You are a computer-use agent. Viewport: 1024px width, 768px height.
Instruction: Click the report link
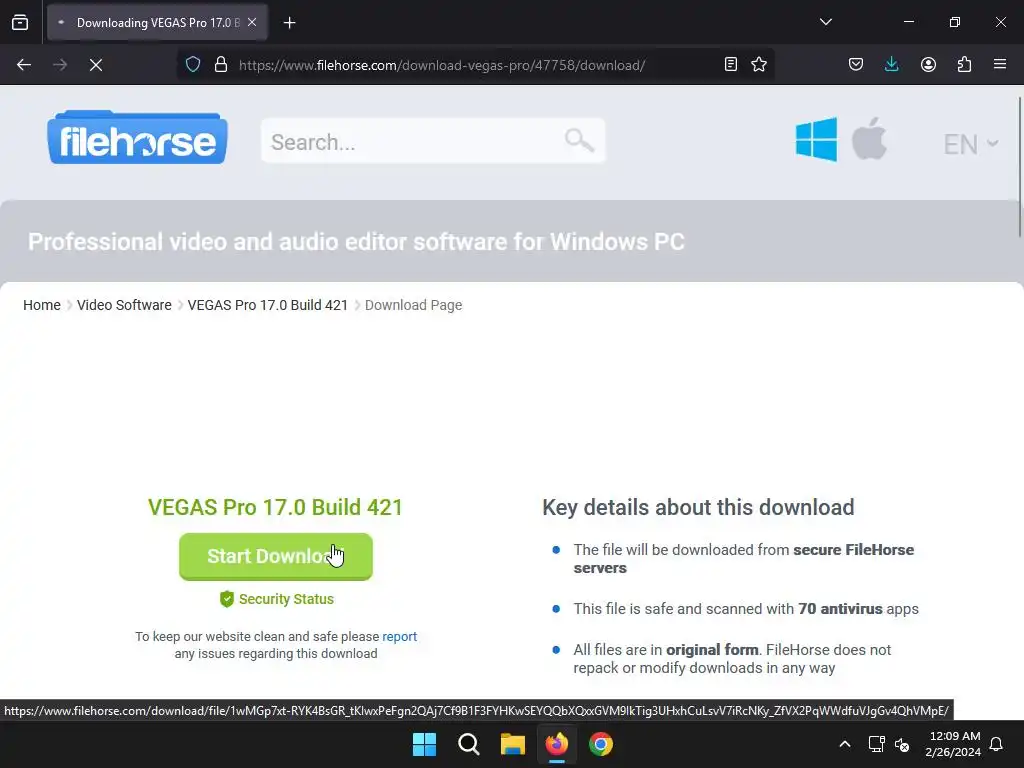pos(400,637)
